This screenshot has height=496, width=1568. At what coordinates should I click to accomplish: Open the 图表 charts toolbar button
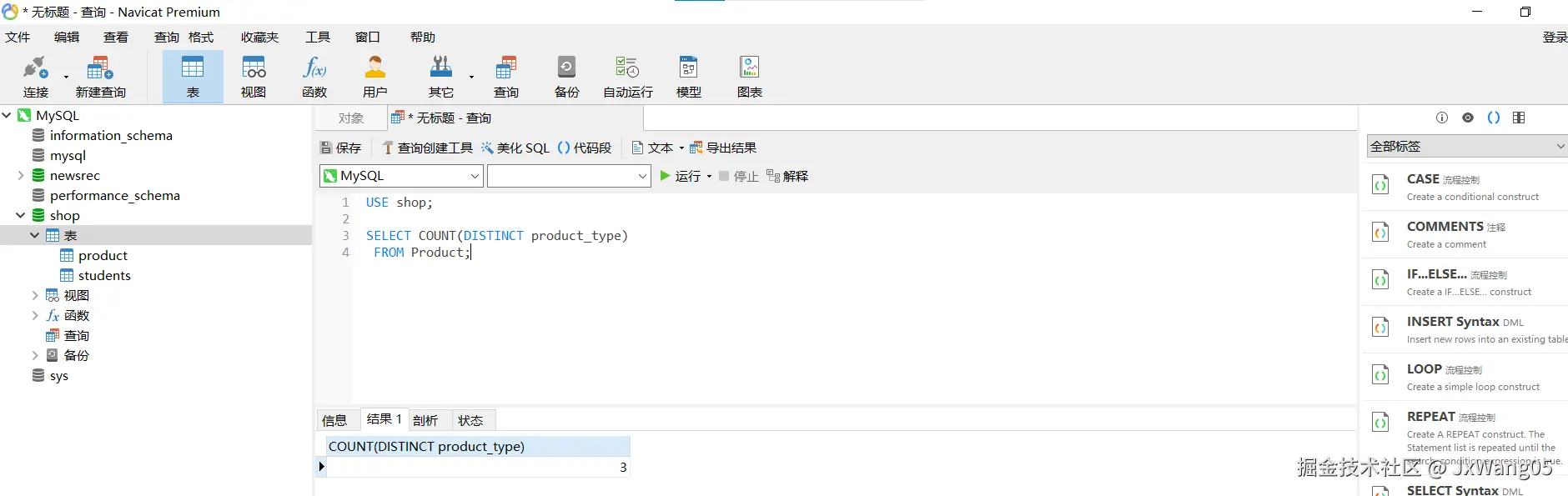(x=749, y=76)
